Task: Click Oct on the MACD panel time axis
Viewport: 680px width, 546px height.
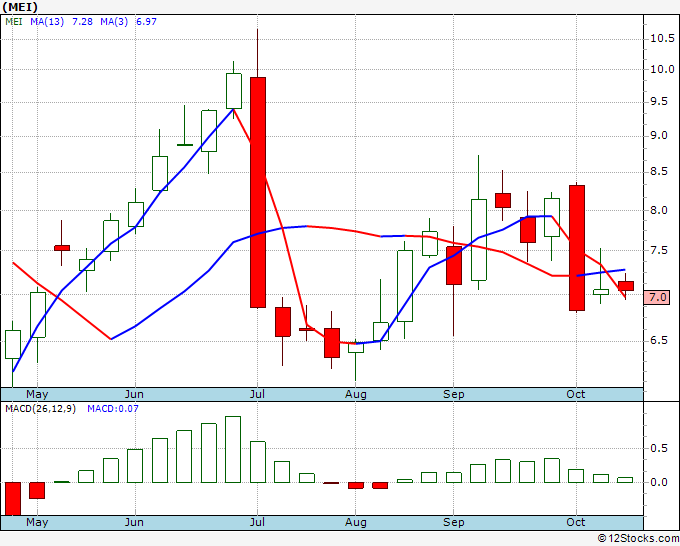Action: (576, 522)
